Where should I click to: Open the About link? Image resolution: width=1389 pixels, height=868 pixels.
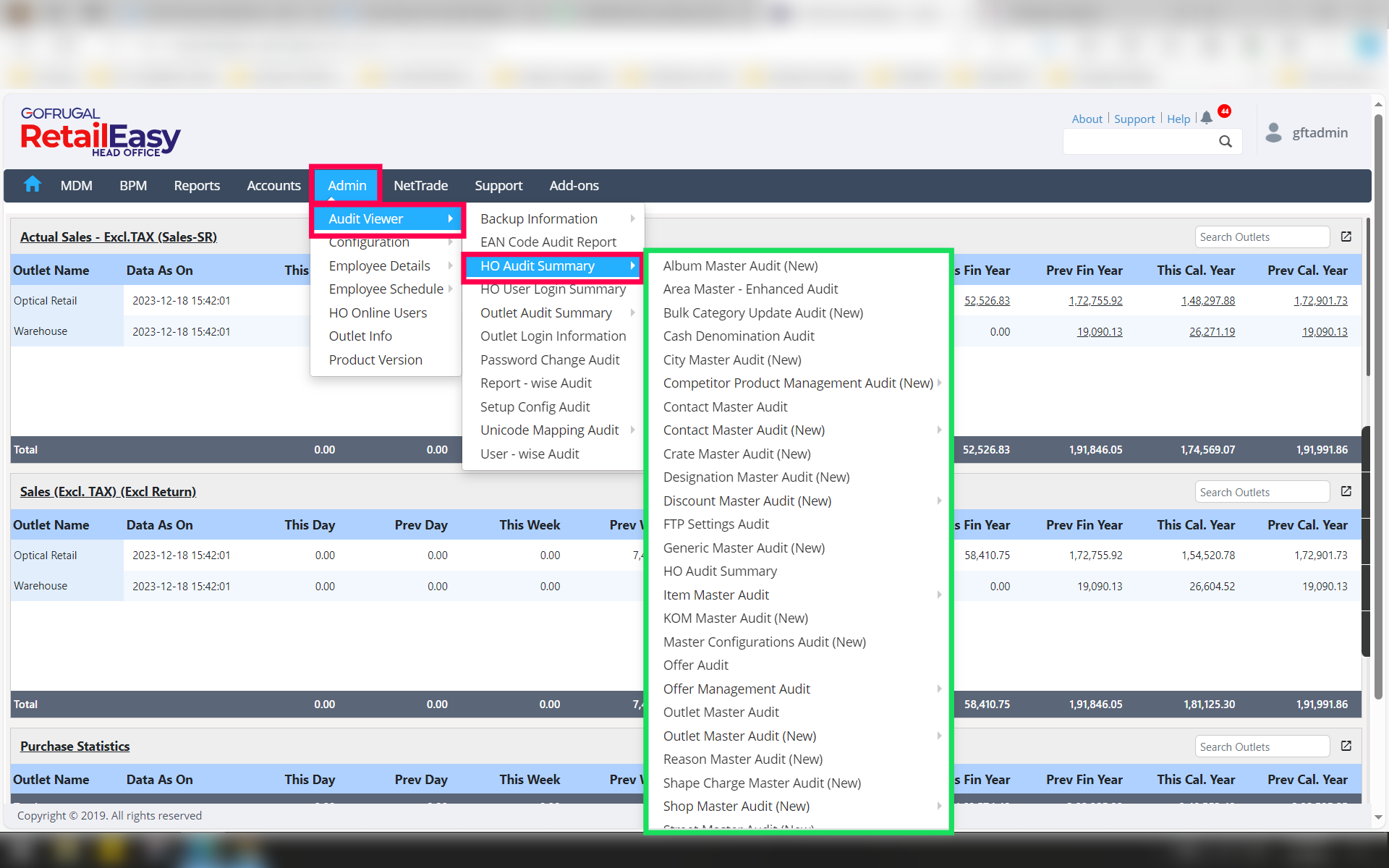(1087, 119)
